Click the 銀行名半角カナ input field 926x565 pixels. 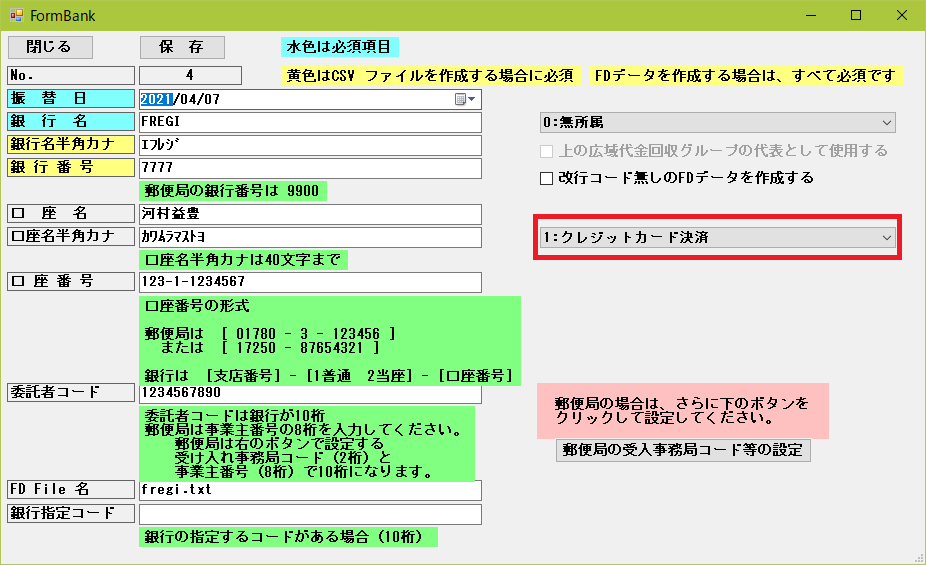[x=310, y=145]
